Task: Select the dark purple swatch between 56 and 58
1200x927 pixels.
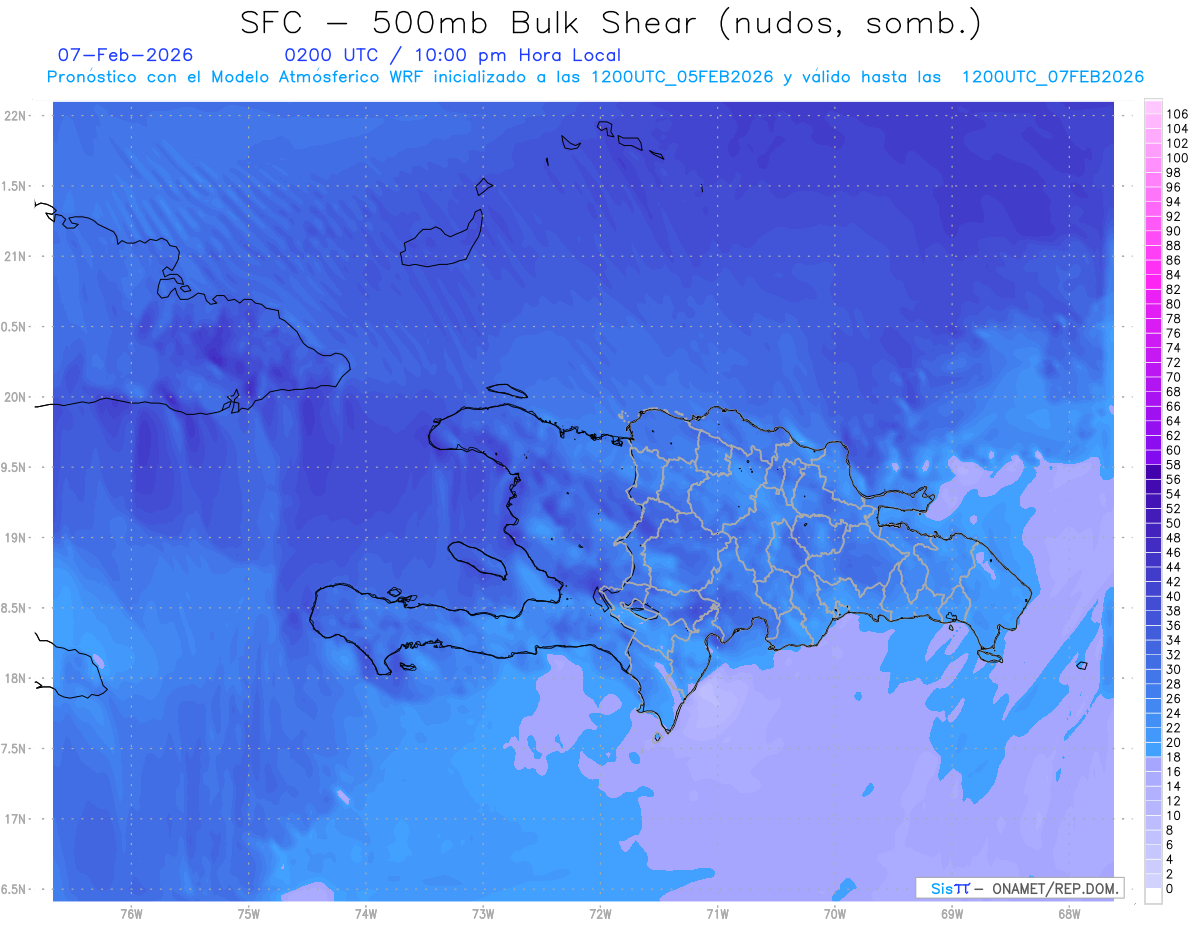Action: pos(1153,472)
